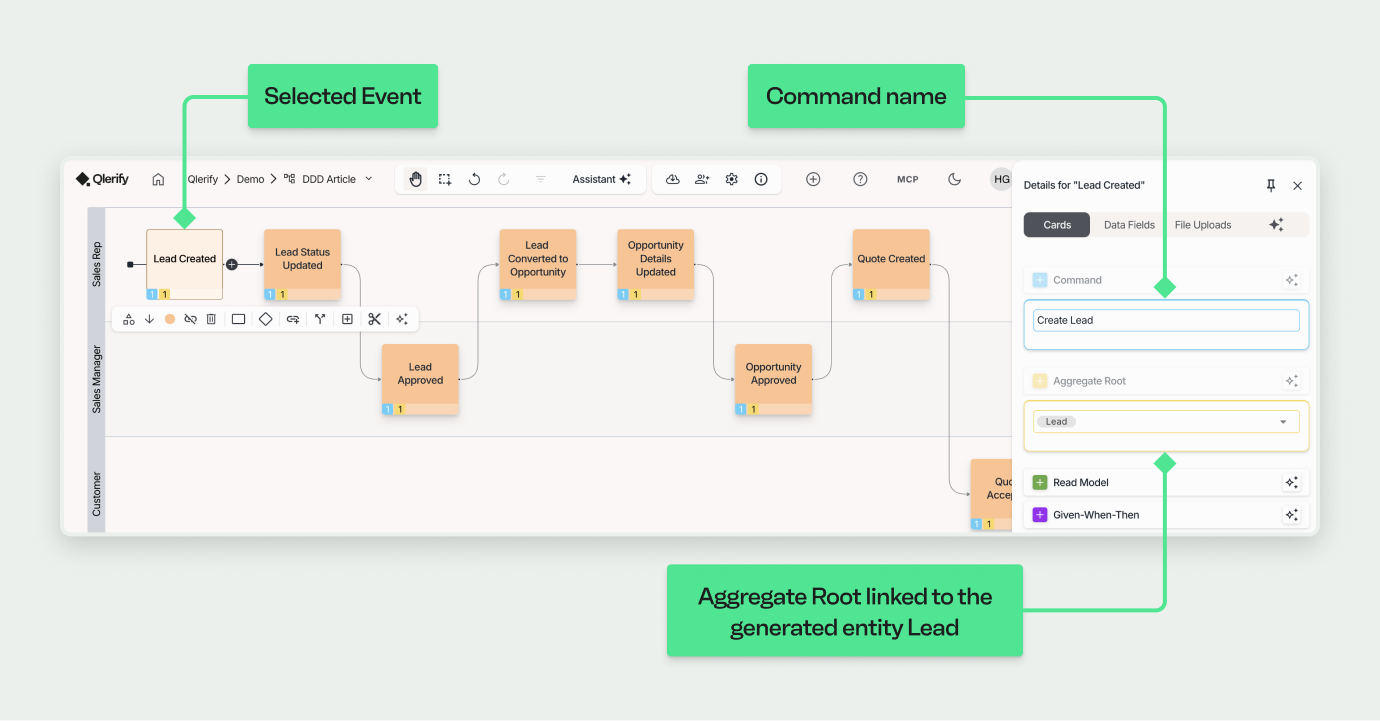The height and width of the screenshot is (721, 1380).
Task: Cut the selected event with scissors
Action: (374, 319)
